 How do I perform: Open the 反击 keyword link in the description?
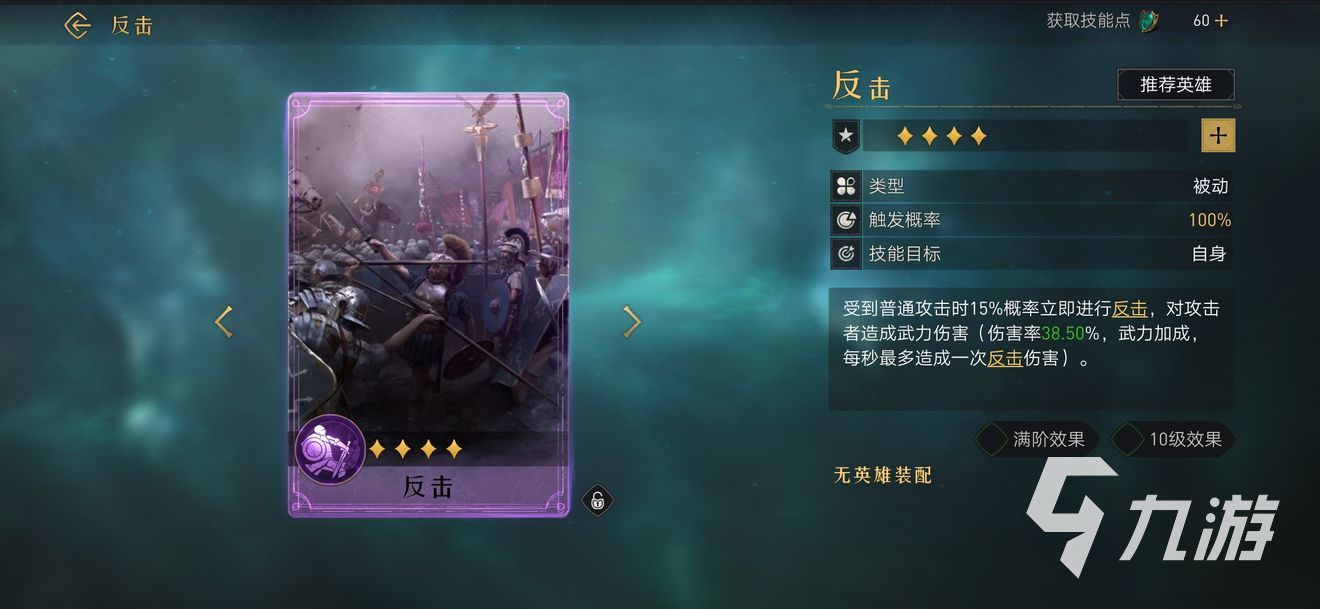[1130, 309]
